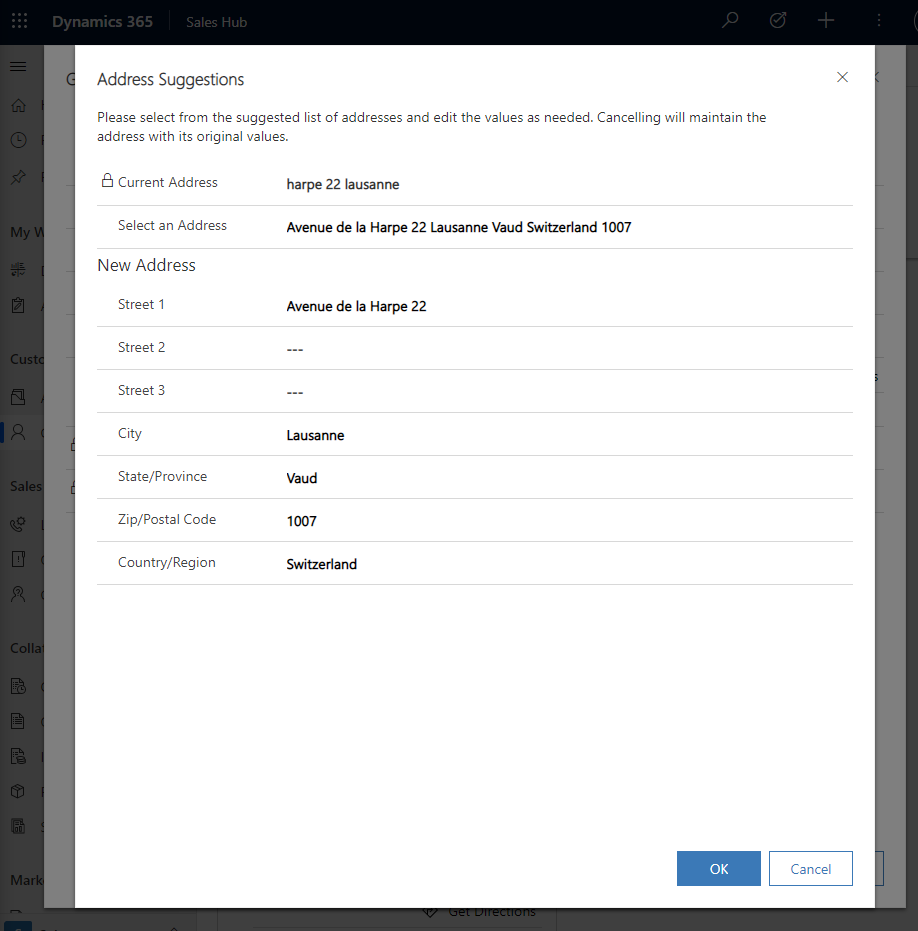Close the Address Suggestions dialog
Screen dimensions: 918x931
coord(842,77)
